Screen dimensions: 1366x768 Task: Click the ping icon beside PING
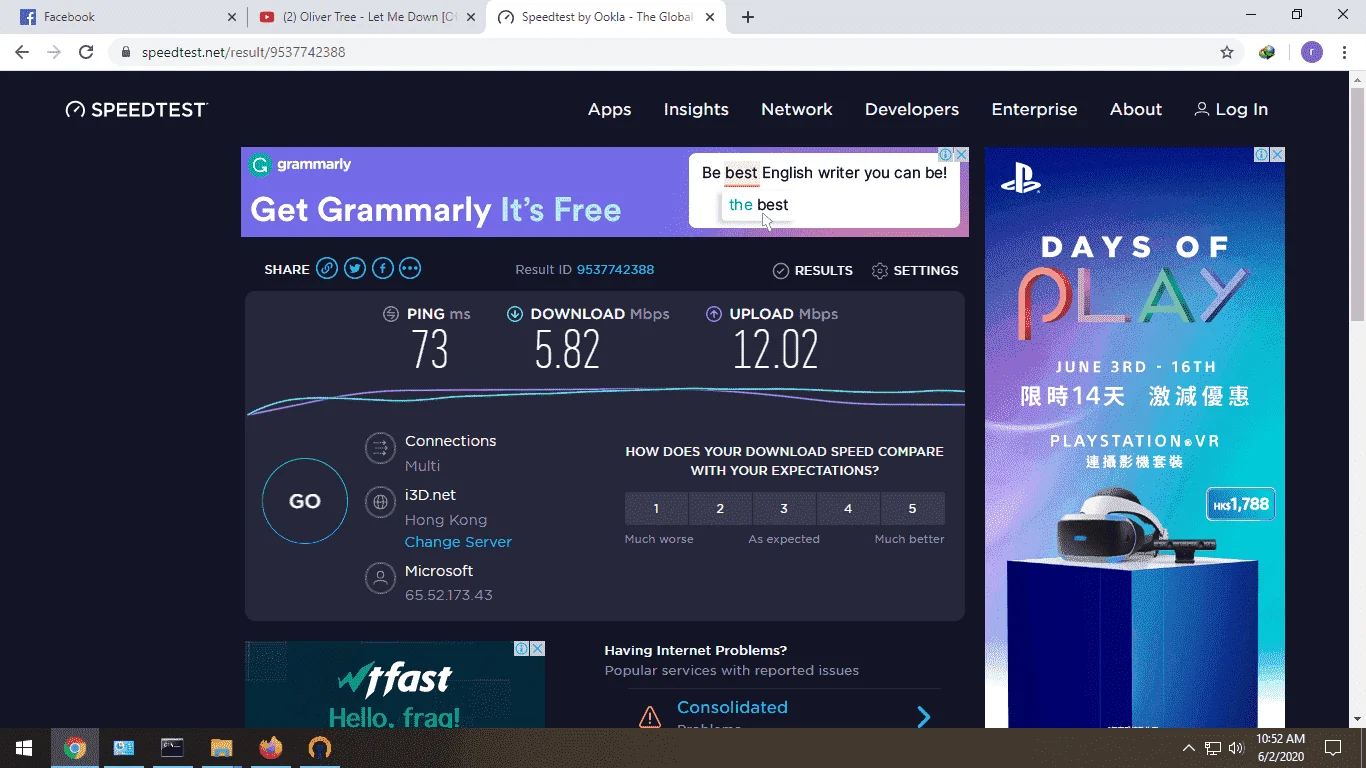point(391,314)
